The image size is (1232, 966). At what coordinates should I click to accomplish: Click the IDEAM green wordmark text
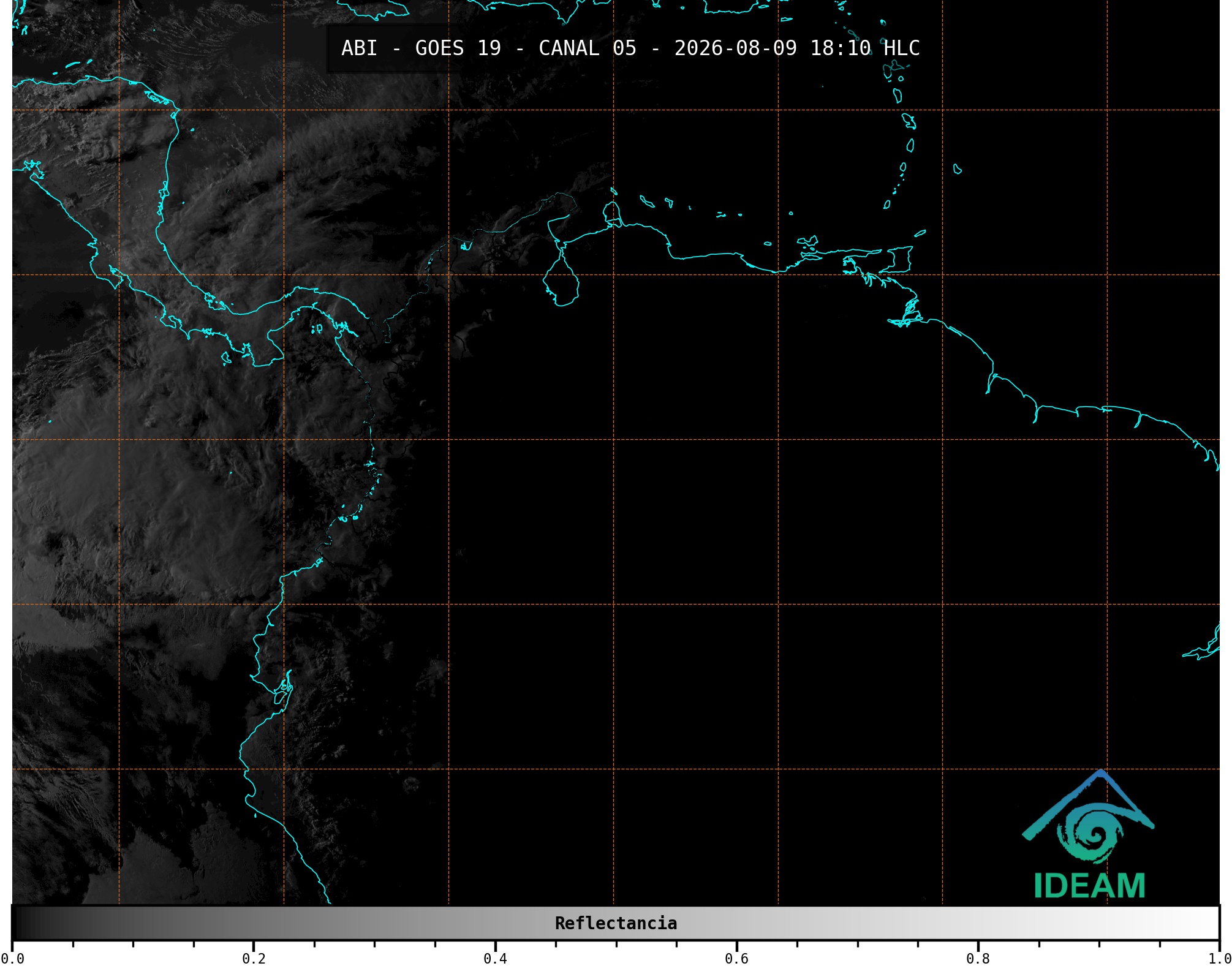click(1089, 886)
